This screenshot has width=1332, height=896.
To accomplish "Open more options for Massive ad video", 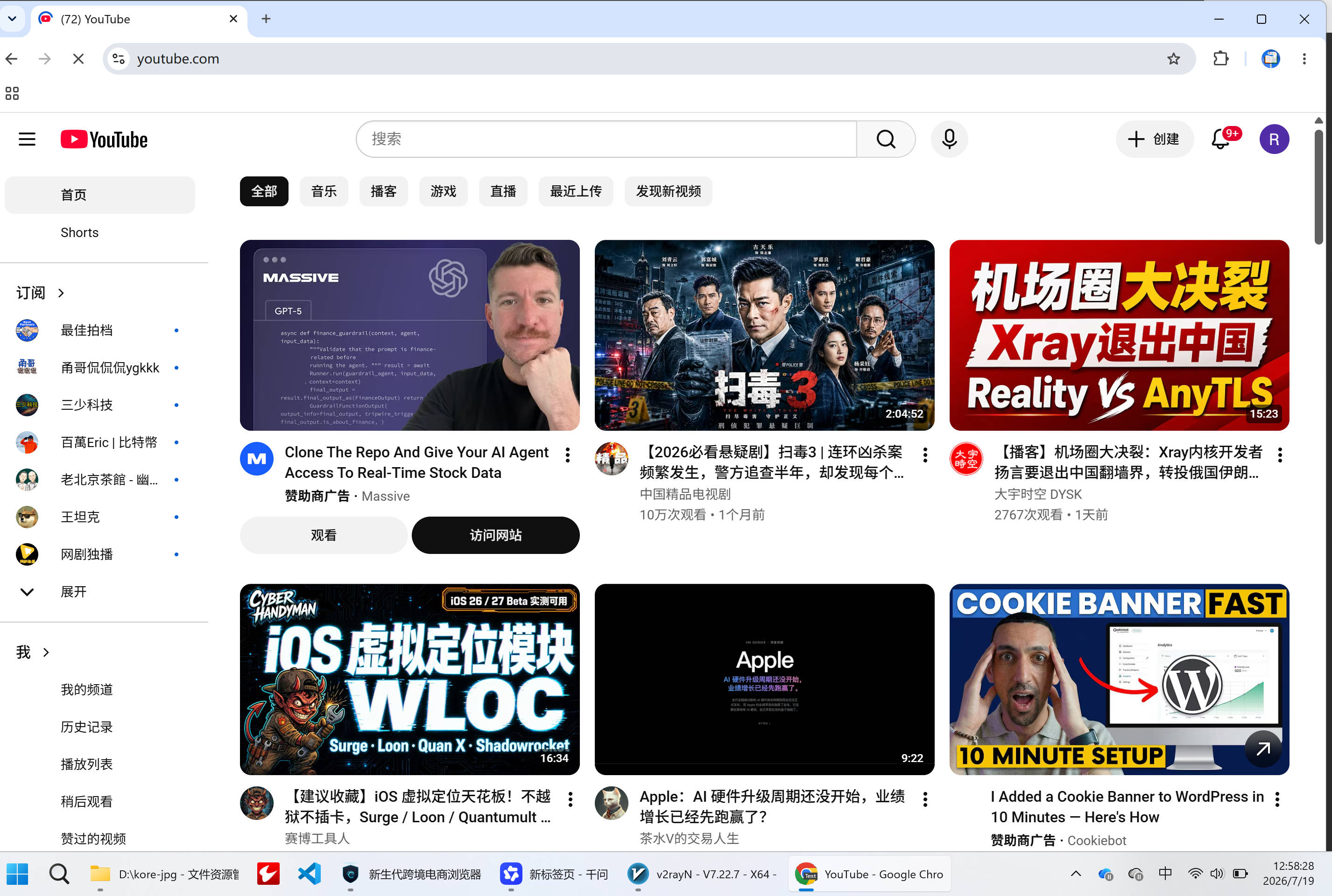I will (567, 455).
